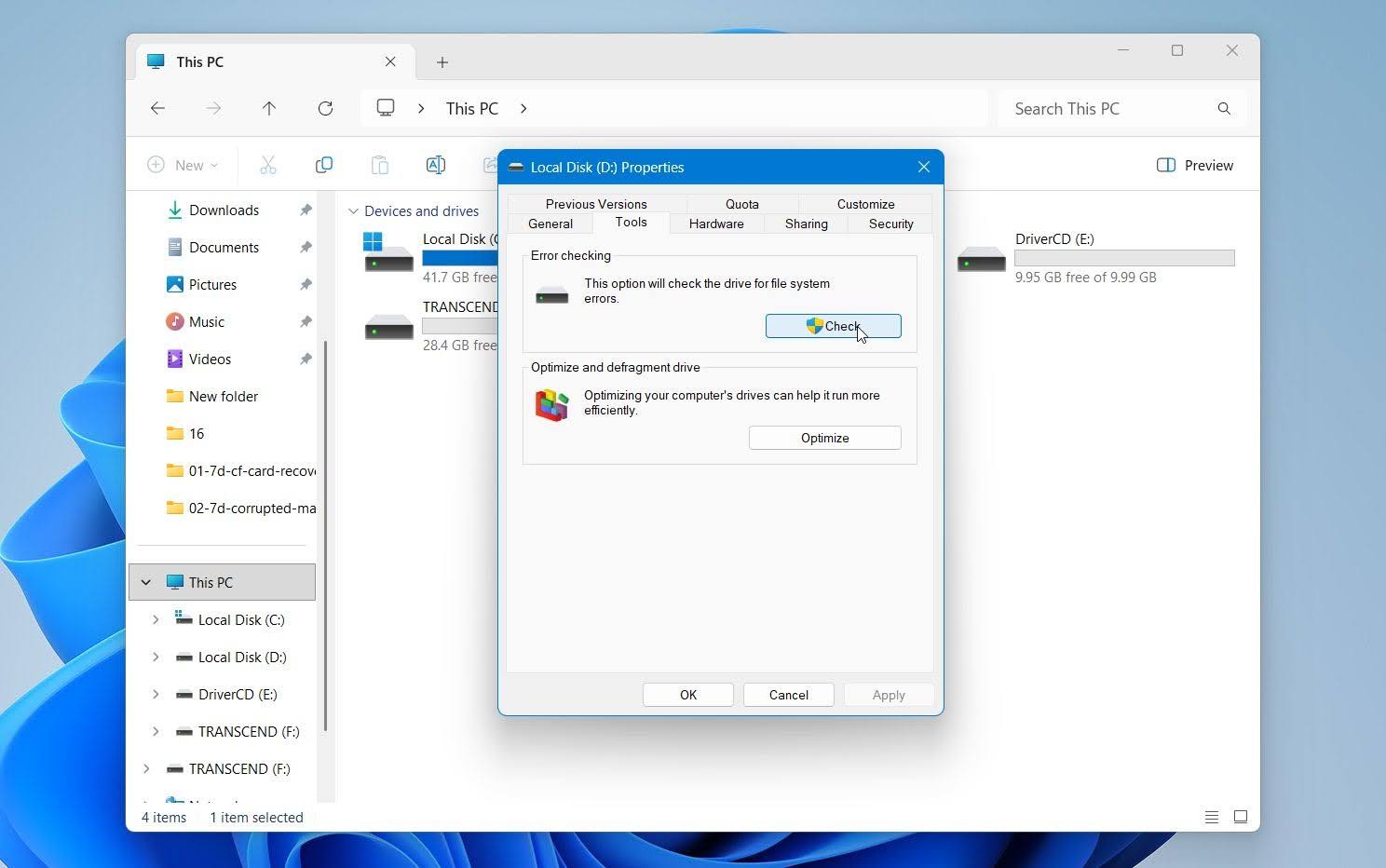The height and width of the screenshot is (868, 1386).
Task: Unpin Pictures using its pin icon
Action: 306,285
